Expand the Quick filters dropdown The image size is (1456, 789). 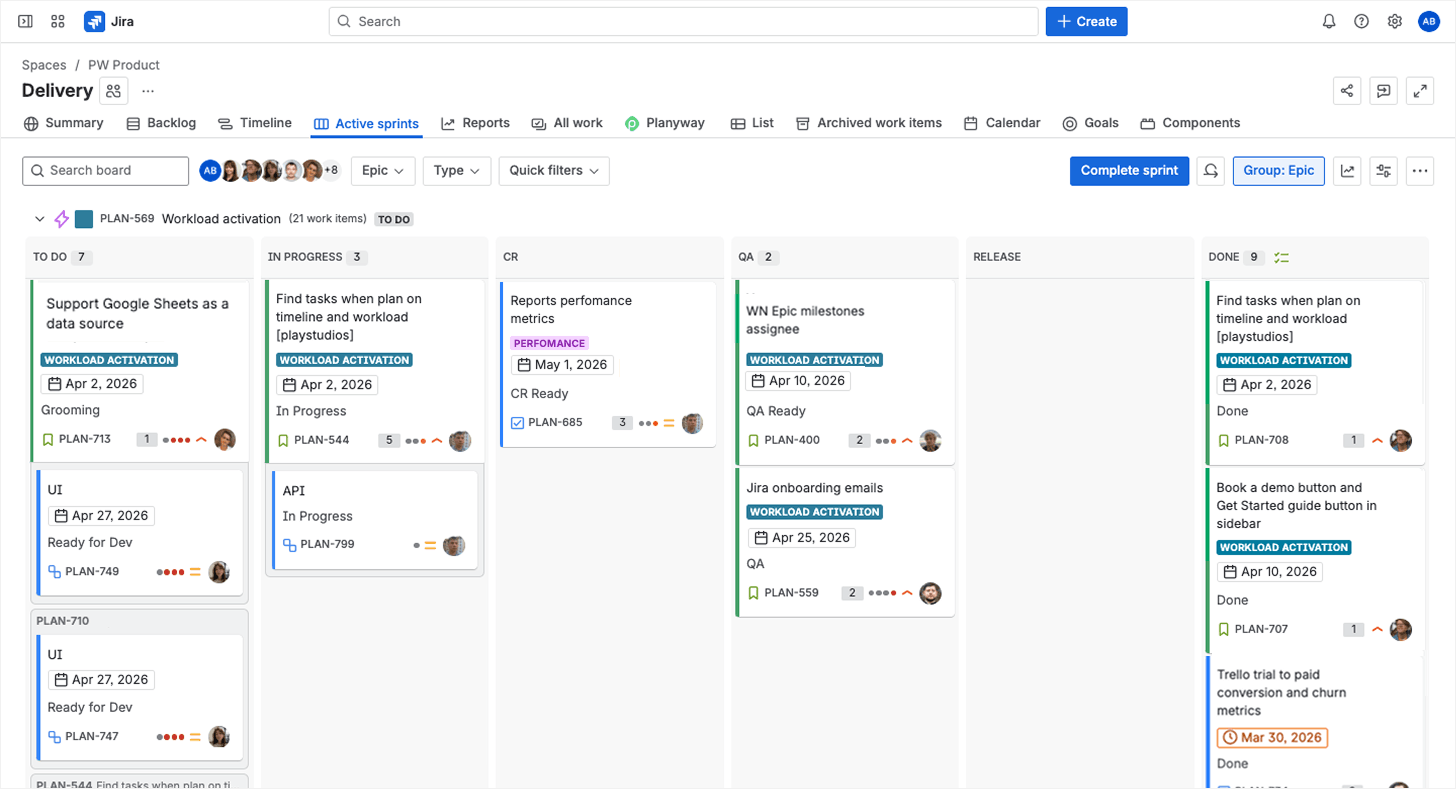click(x=553, y=171)
